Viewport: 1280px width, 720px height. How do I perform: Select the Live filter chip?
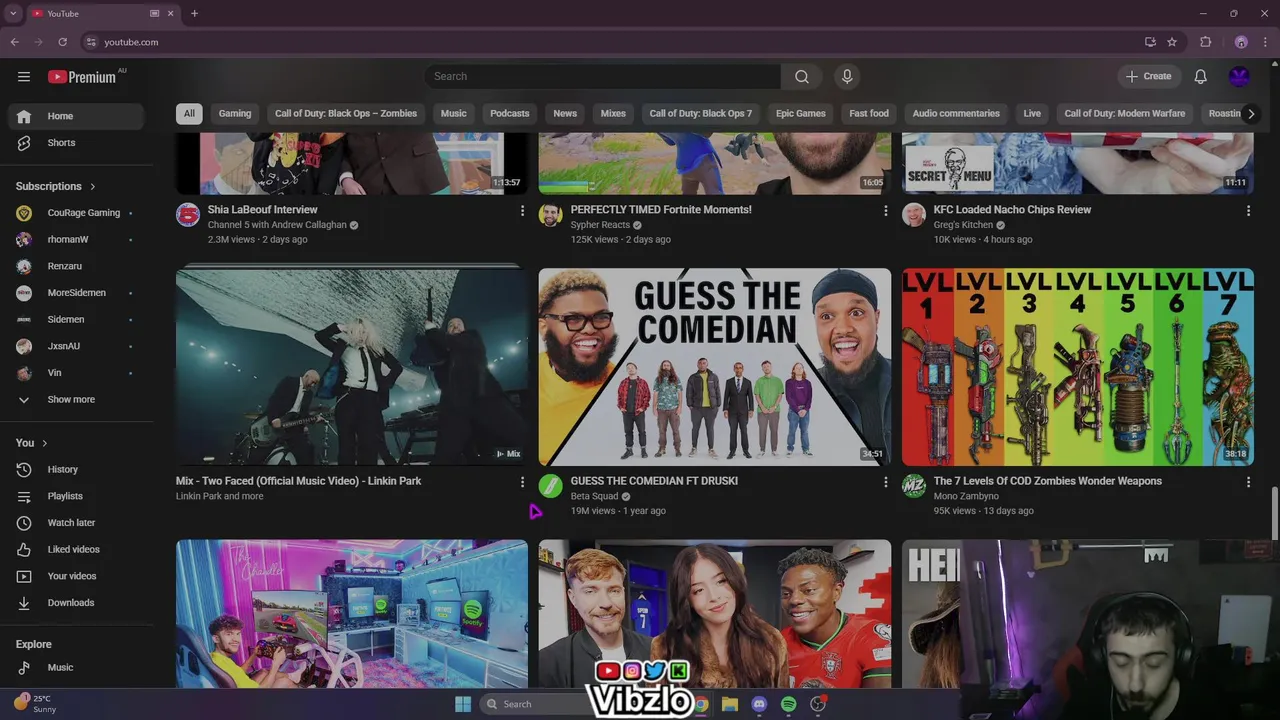(1032, 113)
